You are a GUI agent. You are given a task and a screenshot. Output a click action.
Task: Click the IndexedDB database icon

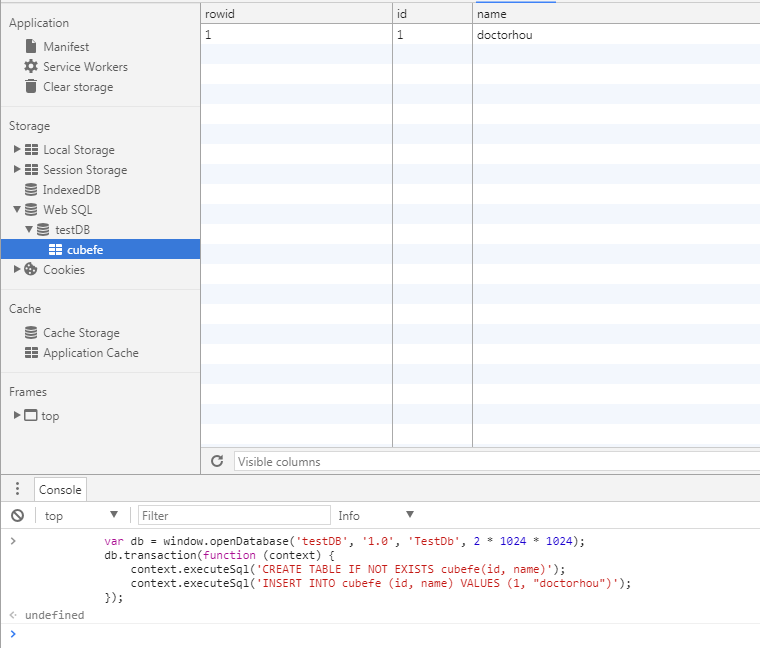pyautogui.click(x=31, y=190)
